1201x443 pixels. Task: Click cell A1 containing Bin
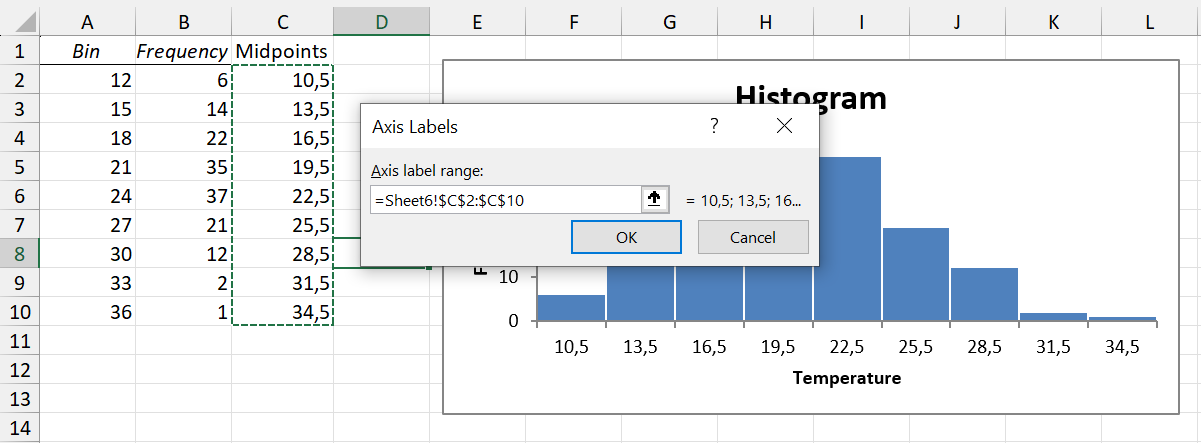[87, 51]
